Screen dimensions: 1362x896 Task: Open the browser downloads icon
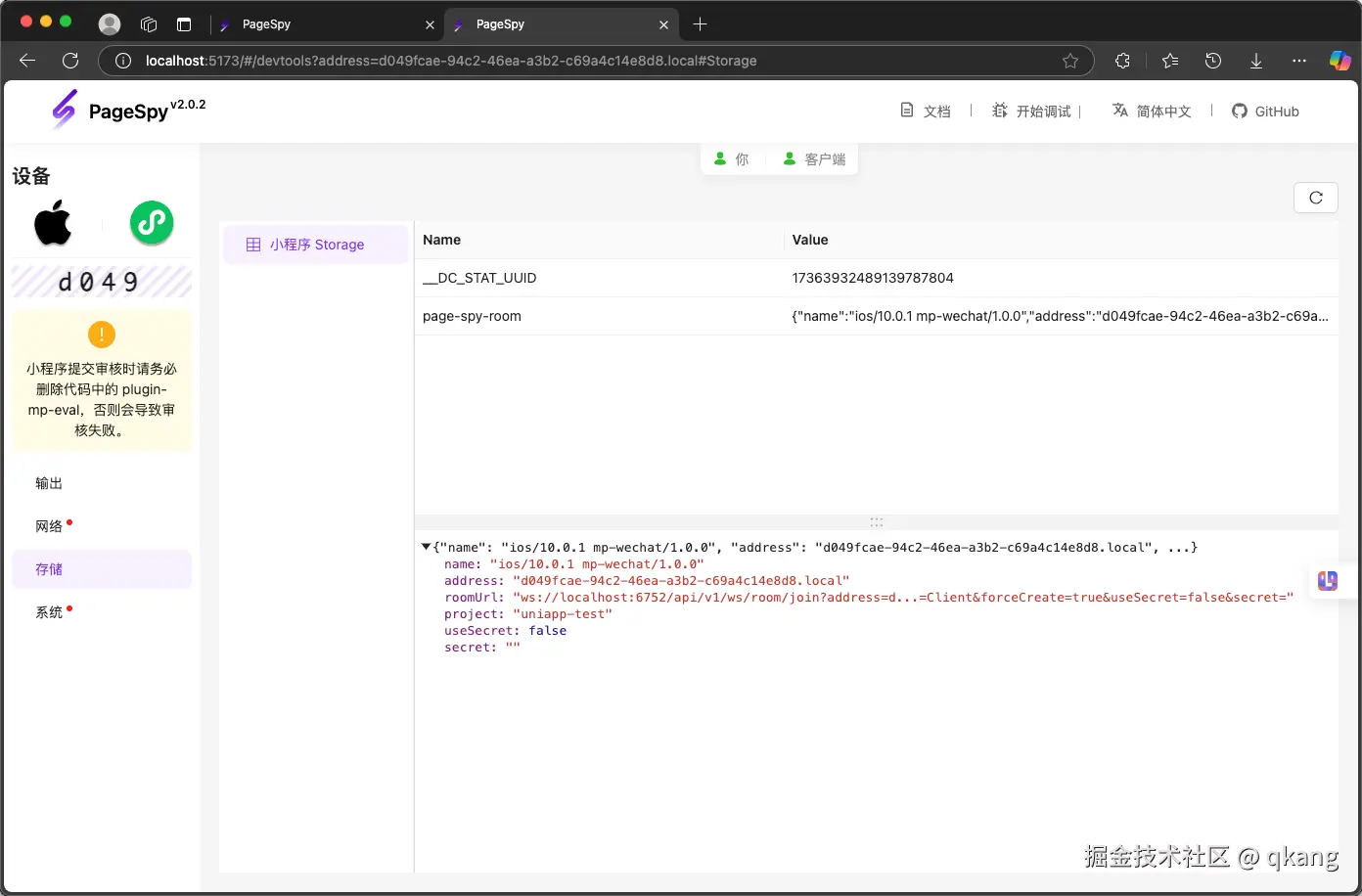(x=1255, y=61)
